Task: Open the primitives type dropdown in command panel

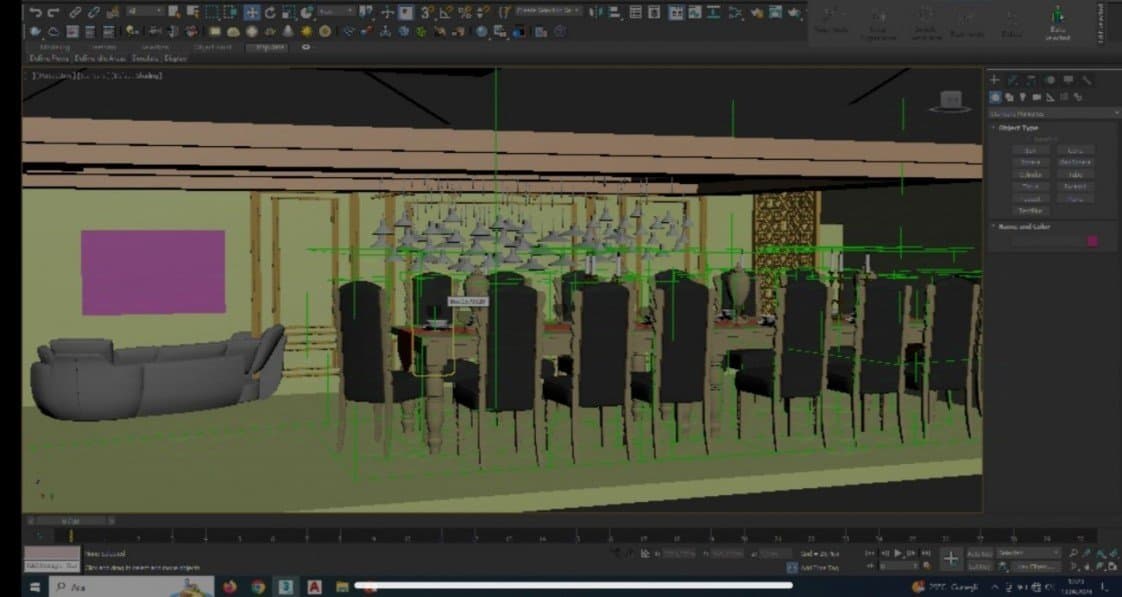Action: coord(1054,114)
